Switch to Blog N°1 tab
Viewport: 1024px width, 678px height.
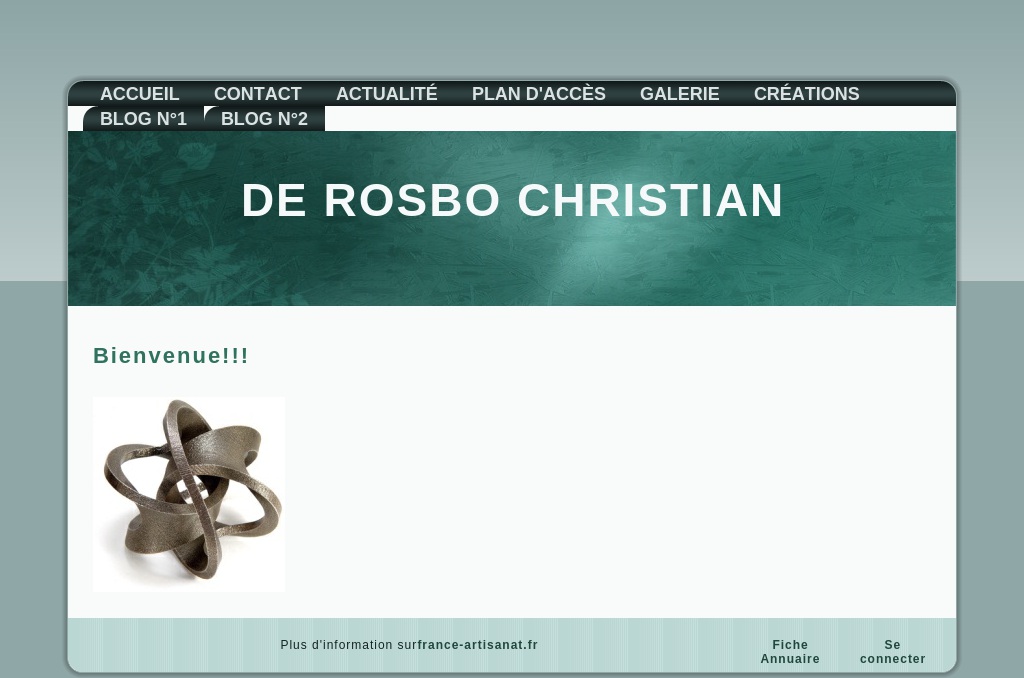(x=143, y=119)
